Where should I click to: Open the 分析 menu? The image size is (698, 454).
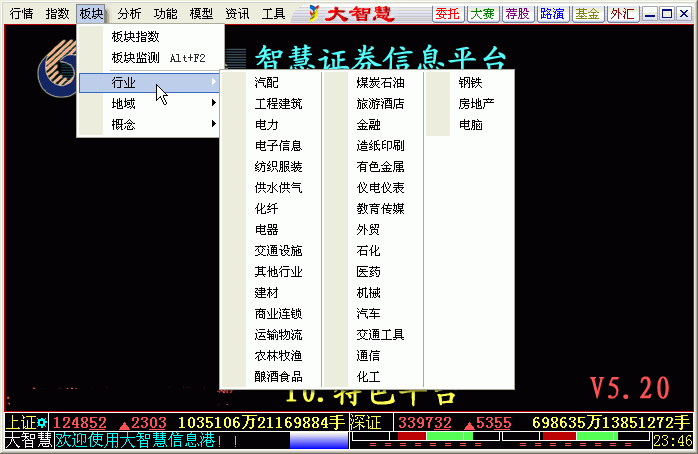[130, 14]
